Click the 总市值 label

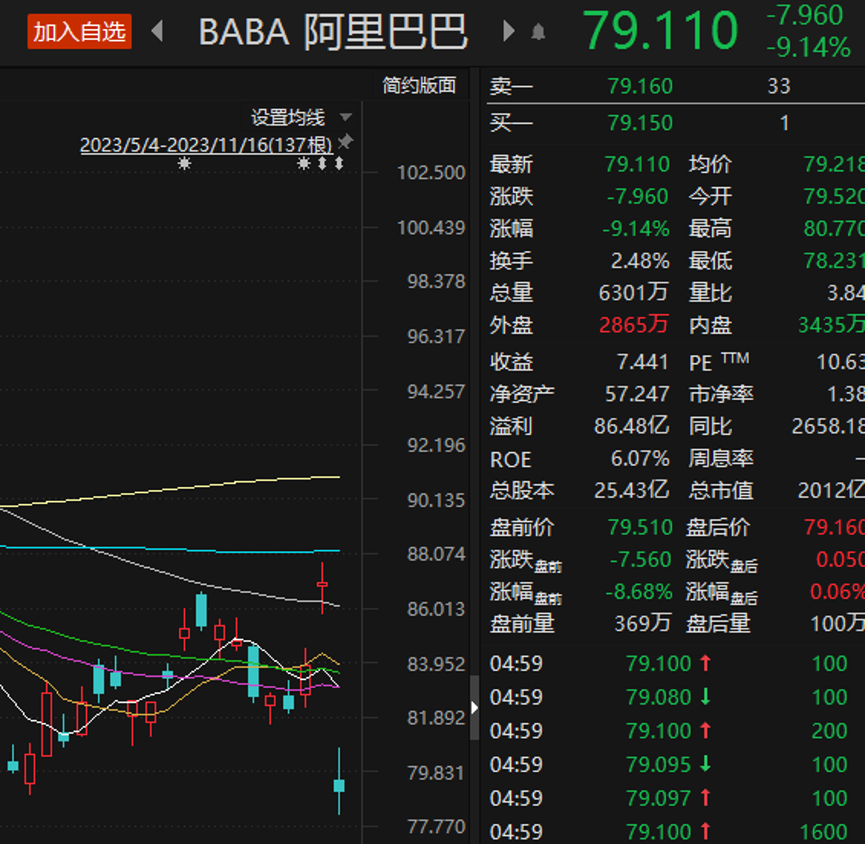[x=721, y=490]
